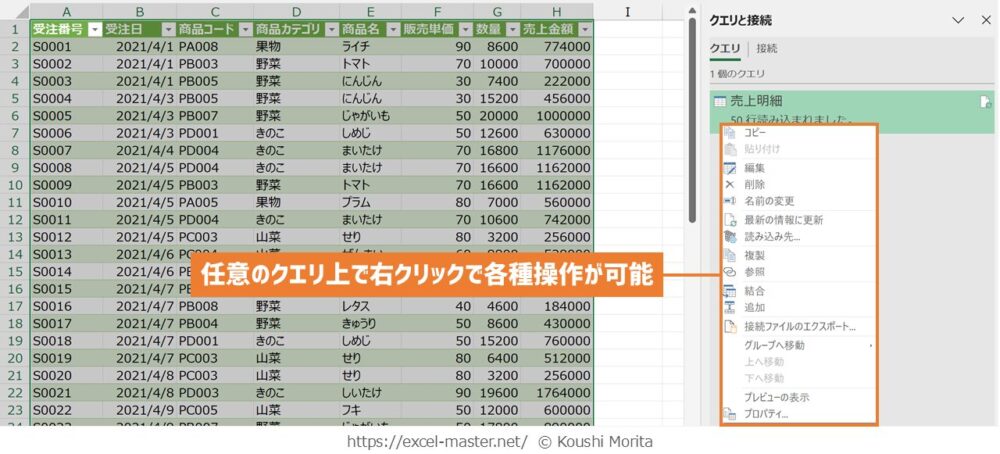Choose 最新の情報に更新 from the context menu
Screen dimensions: 1000x454
coord(784,220)
